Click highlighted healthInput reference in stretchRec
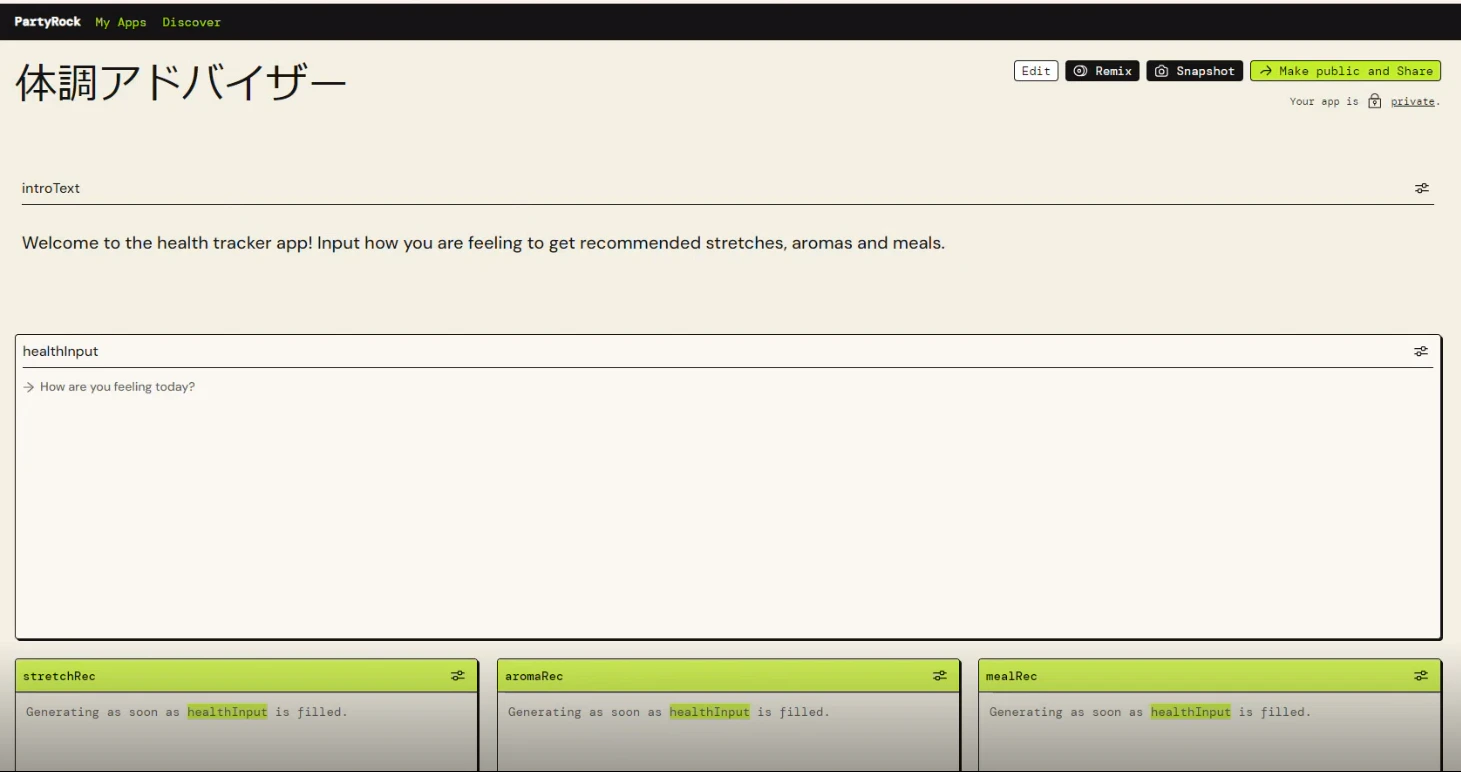This screenshot has height=772, width=1461. coord(227,712)
